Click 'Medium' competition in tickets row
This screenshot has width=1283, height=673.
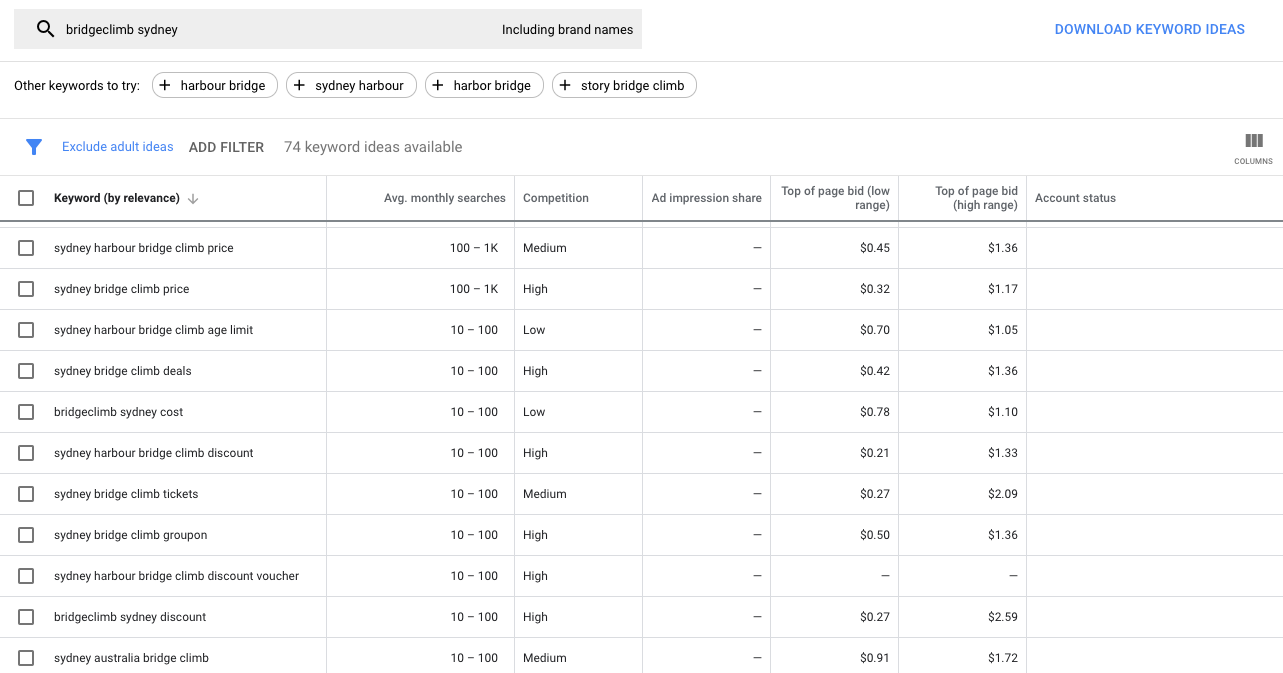click(545, 494)
